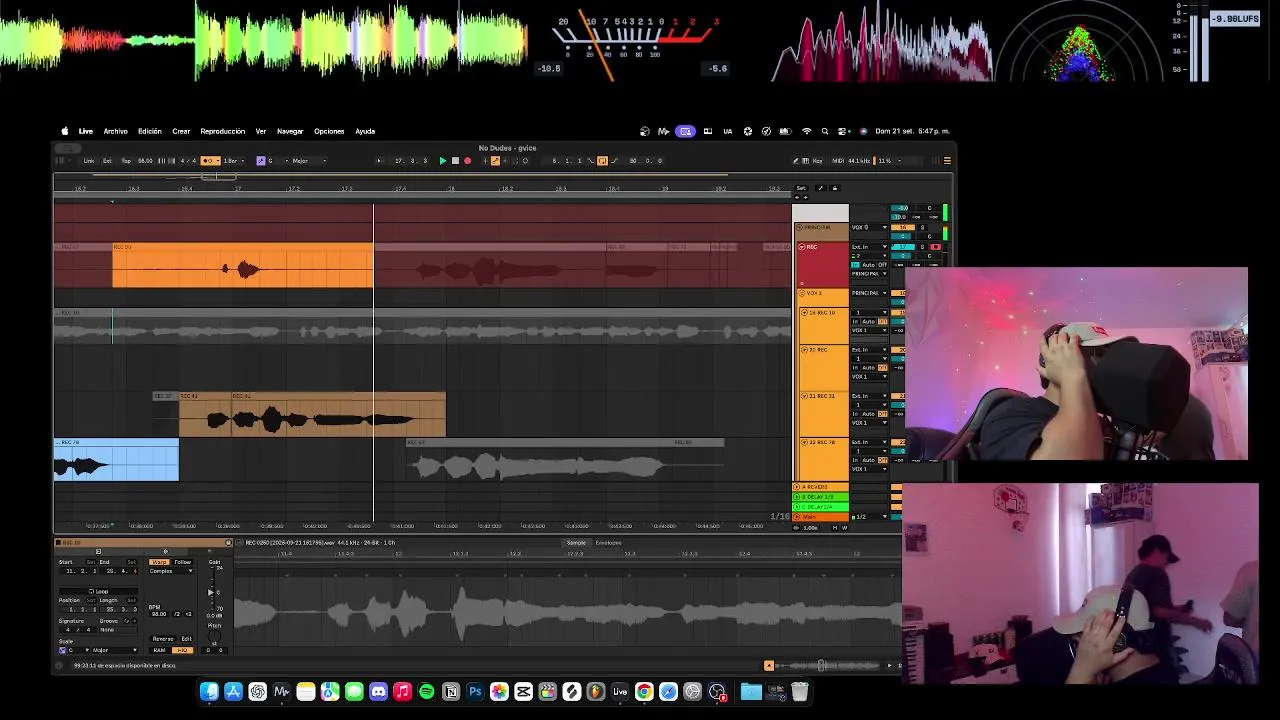The height and width of the screenshot is (720, 1280).
Task: Fold the 31 REC 31 track
Action: tap(804, 396)
